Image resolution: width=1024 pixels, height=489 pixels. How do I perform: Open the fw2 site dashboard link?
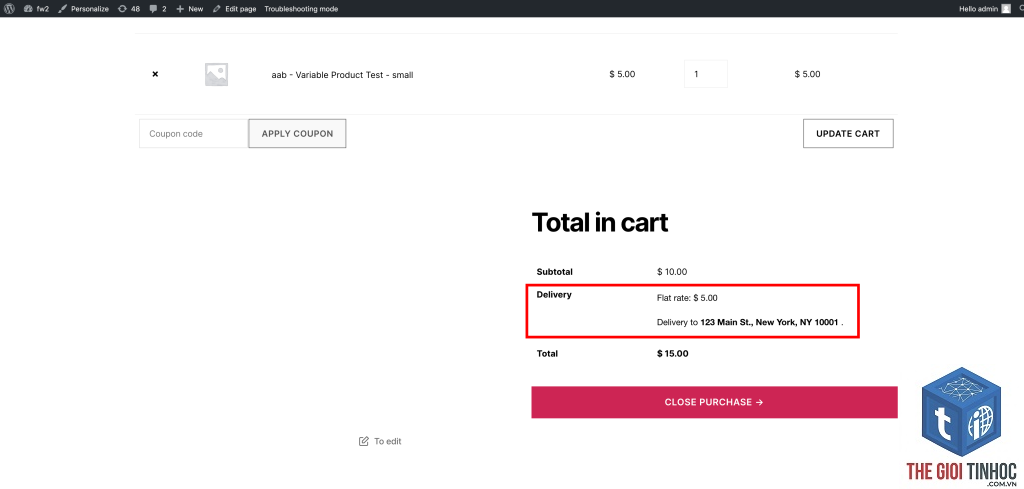[x=37, y=9]
